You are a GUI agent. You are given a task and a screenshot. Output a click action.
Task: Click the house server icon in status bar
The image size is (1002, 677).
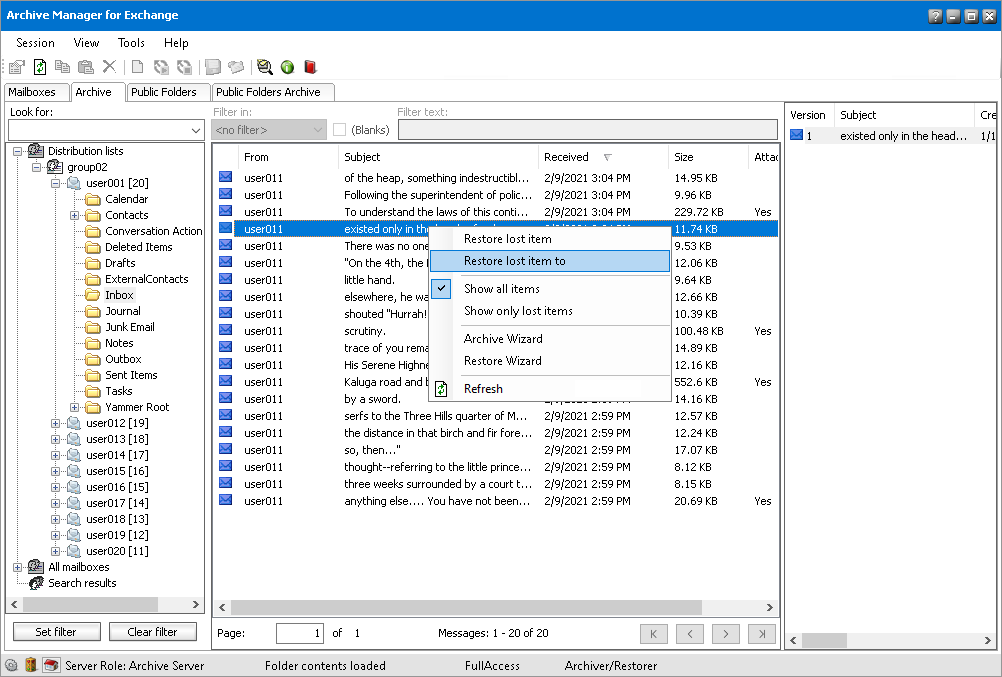point(50,665)
